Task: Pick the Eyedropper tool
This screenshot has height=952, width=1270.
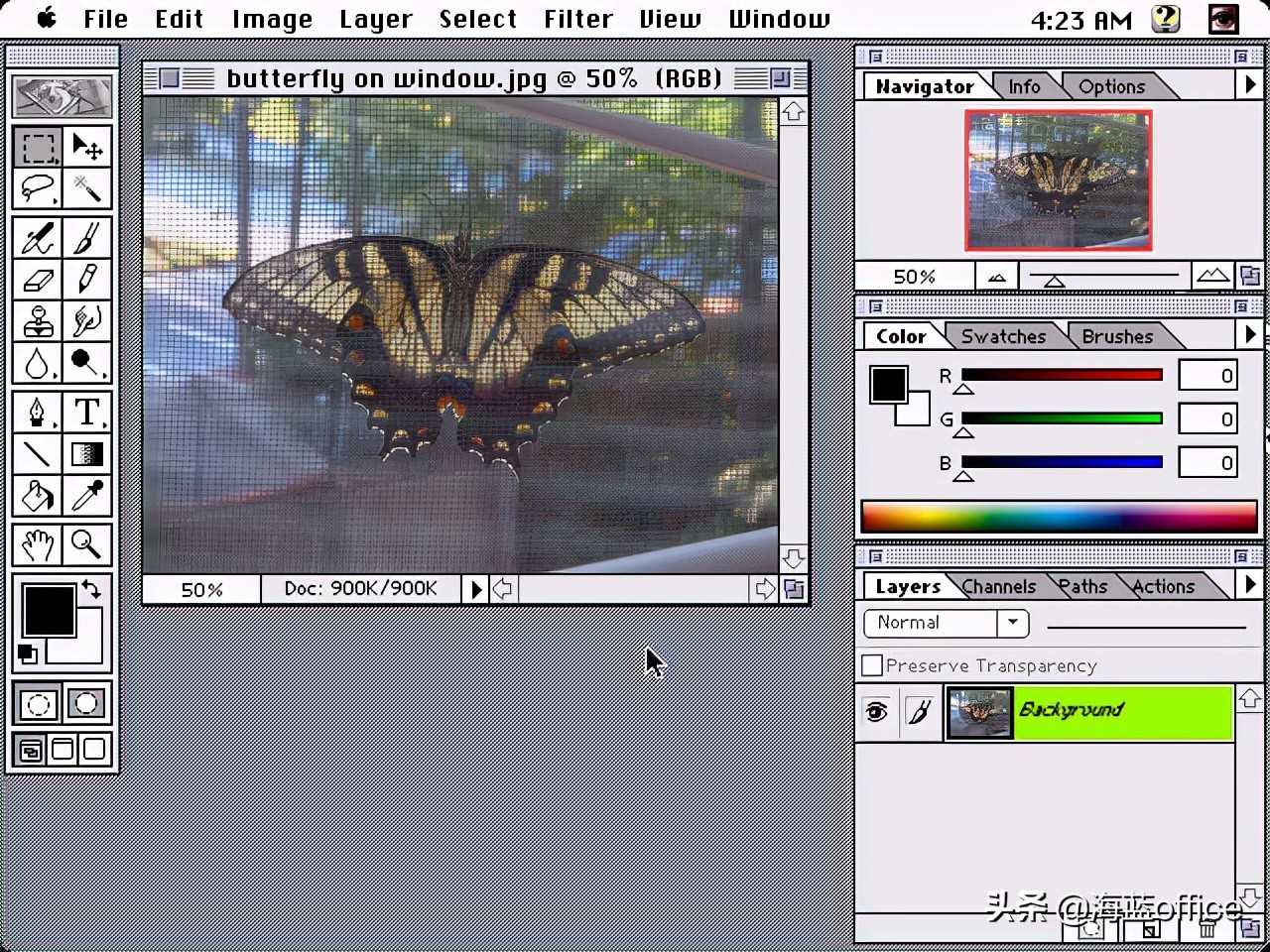Action: pos(87,495)
